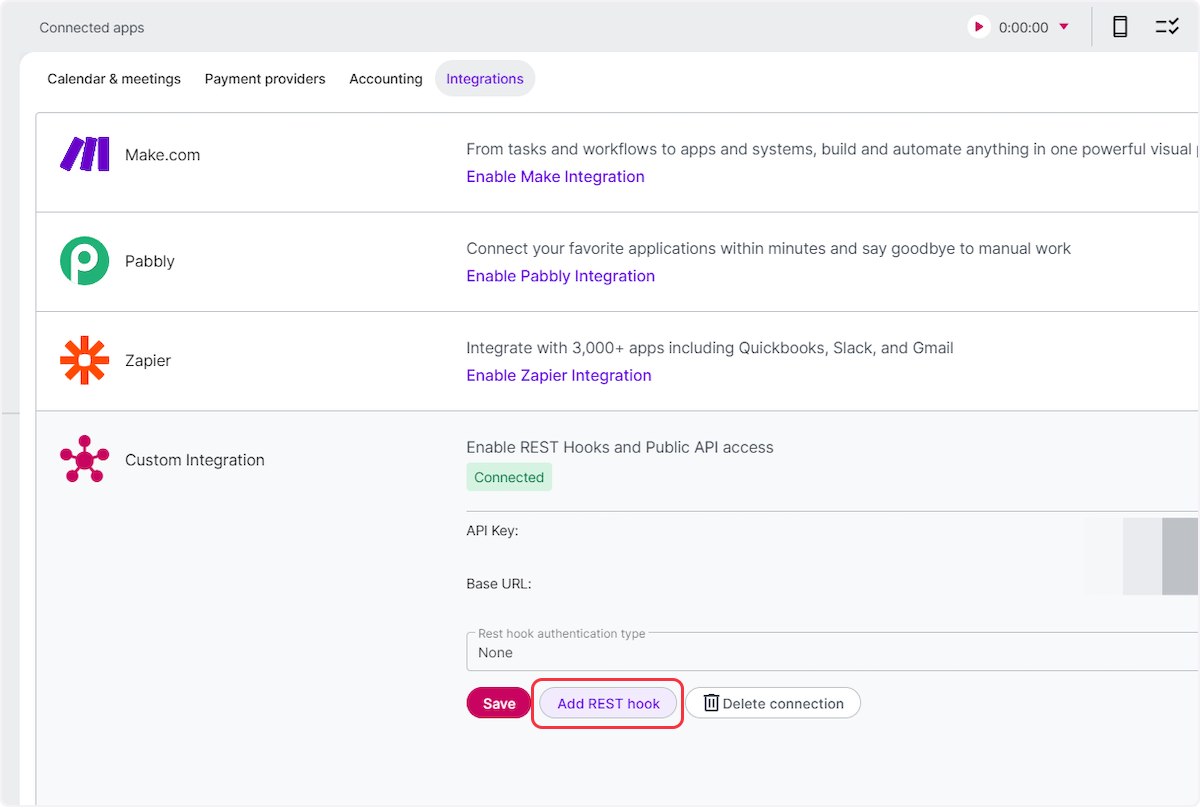Click the Zapier description mentioning Quickbooks
The image size is (1200, 807).
(710, 348)
